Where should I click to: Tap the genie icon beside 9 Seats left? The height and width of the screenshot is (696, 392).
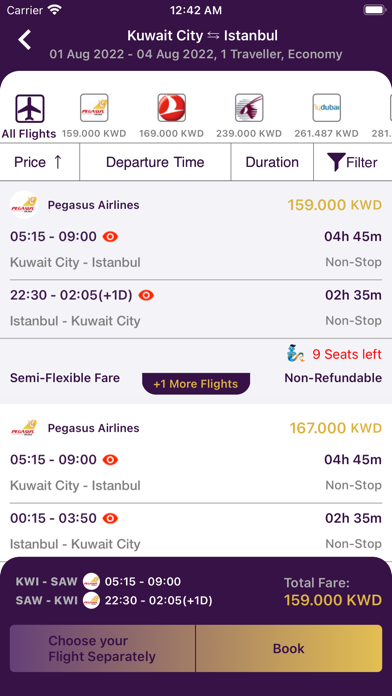pos(296,354)
